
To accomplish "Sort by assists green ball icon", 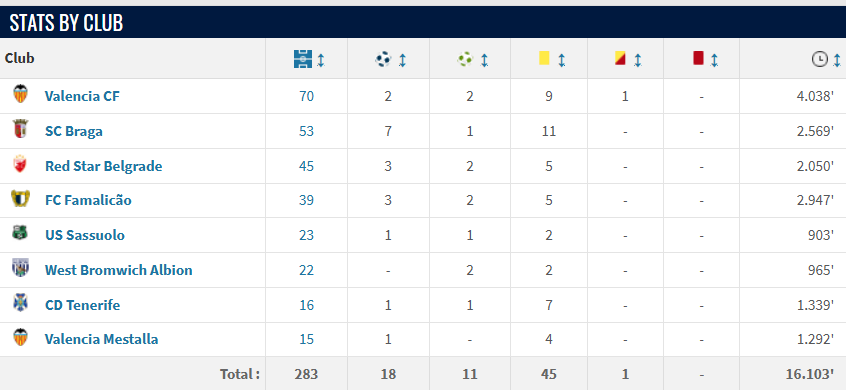I will click(465, 59).
